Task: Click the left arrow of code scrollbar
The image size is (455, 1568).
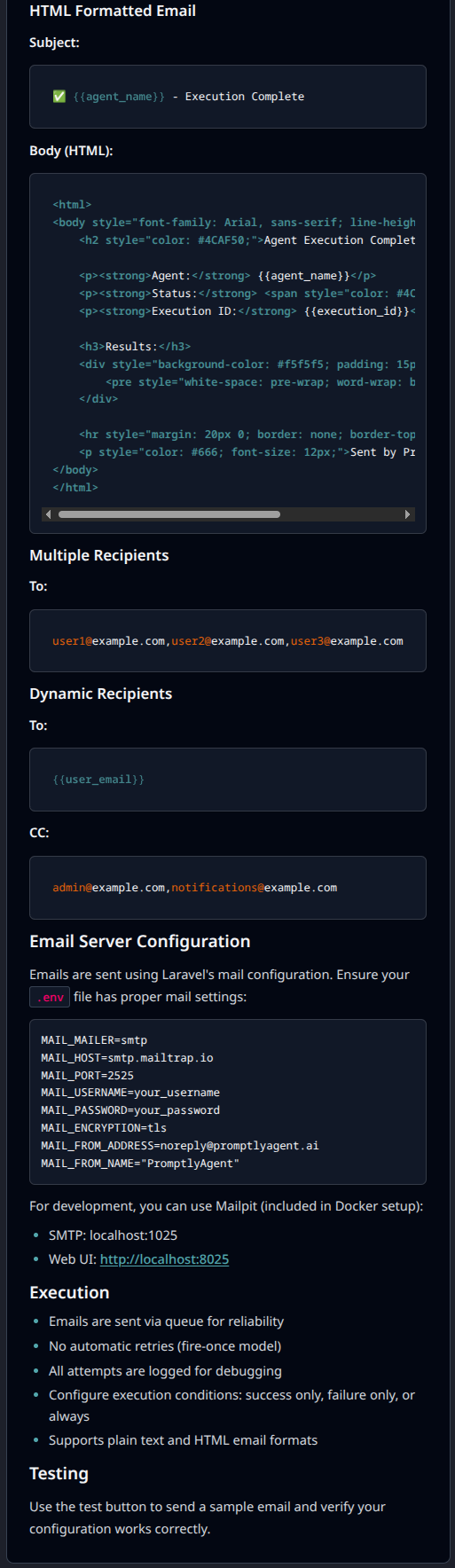Action: pos(48,514)
